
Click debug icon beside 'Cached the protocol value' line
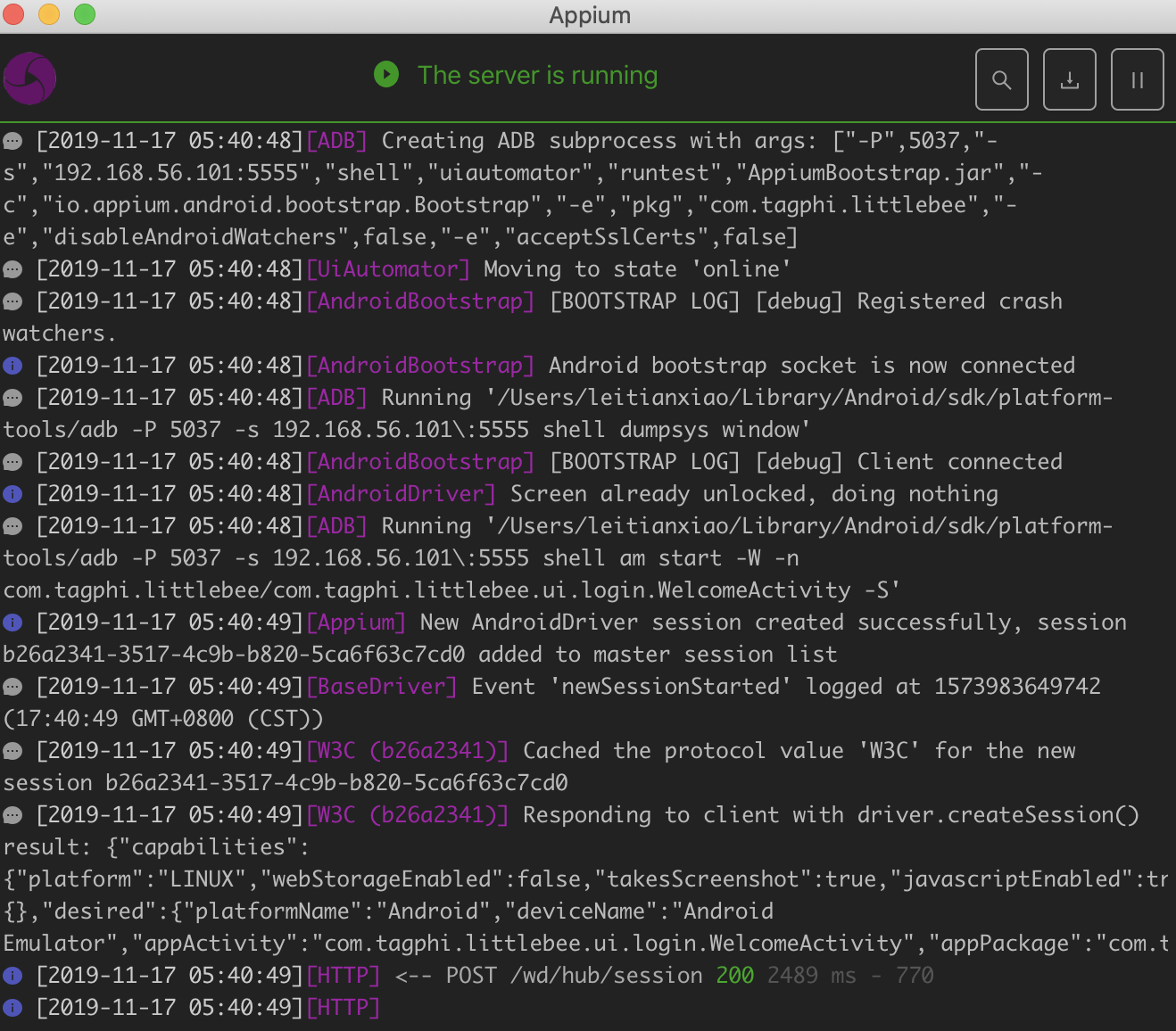click(12, 751)
